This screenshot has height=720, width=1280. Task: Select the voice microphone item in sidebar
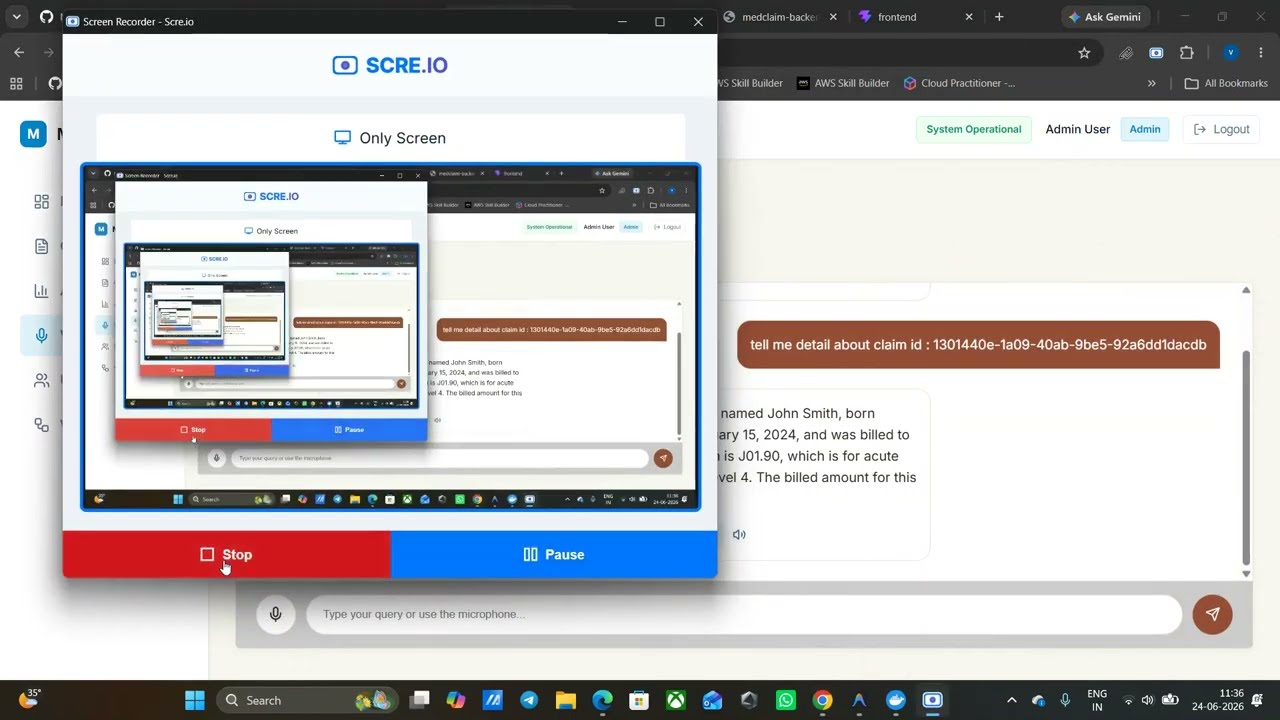click(x=41, y=336)
